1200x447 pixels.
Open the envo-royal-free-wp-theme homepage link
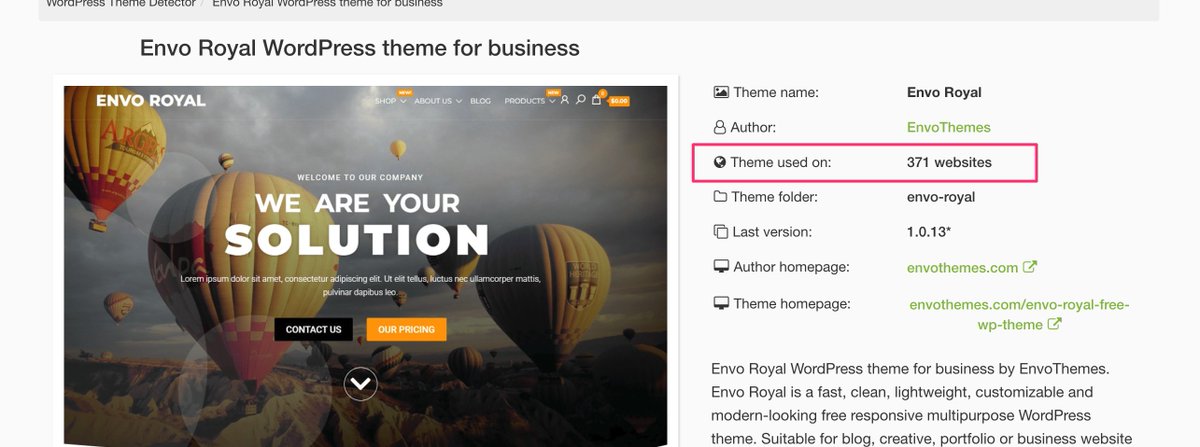tap(1019, 314)
